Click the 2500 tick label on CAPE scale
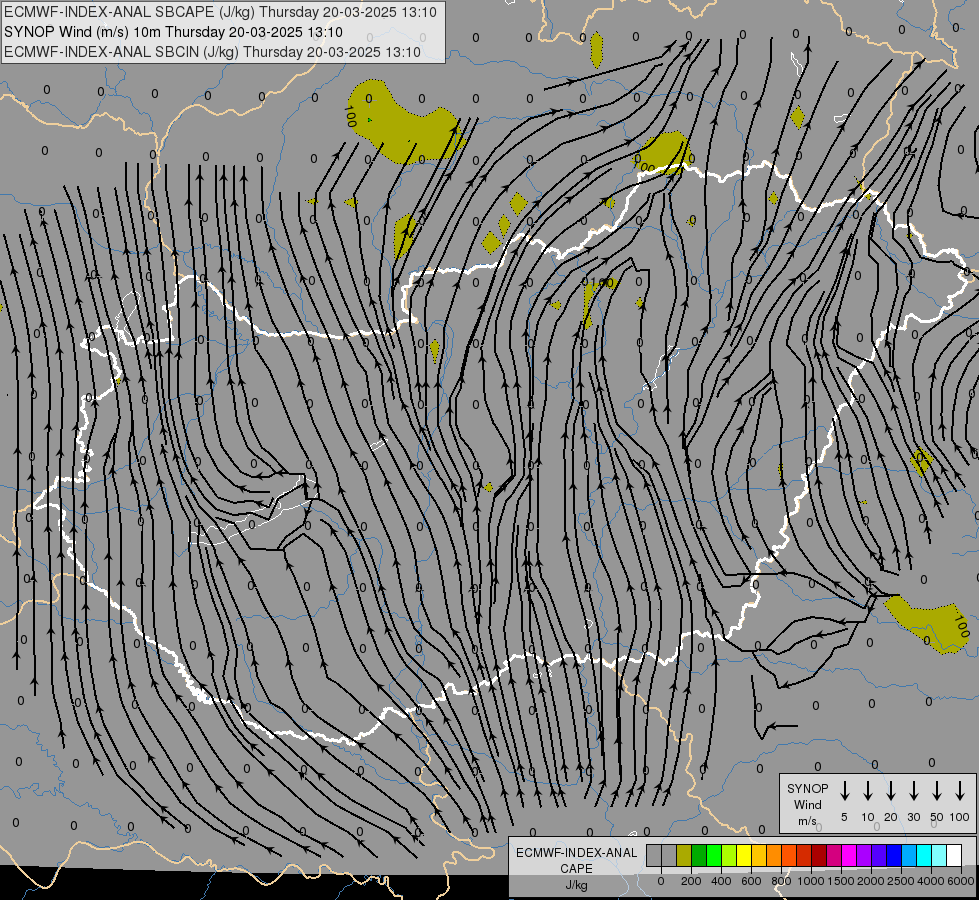This screenshot has height=900, width=979. coord(900,881)
